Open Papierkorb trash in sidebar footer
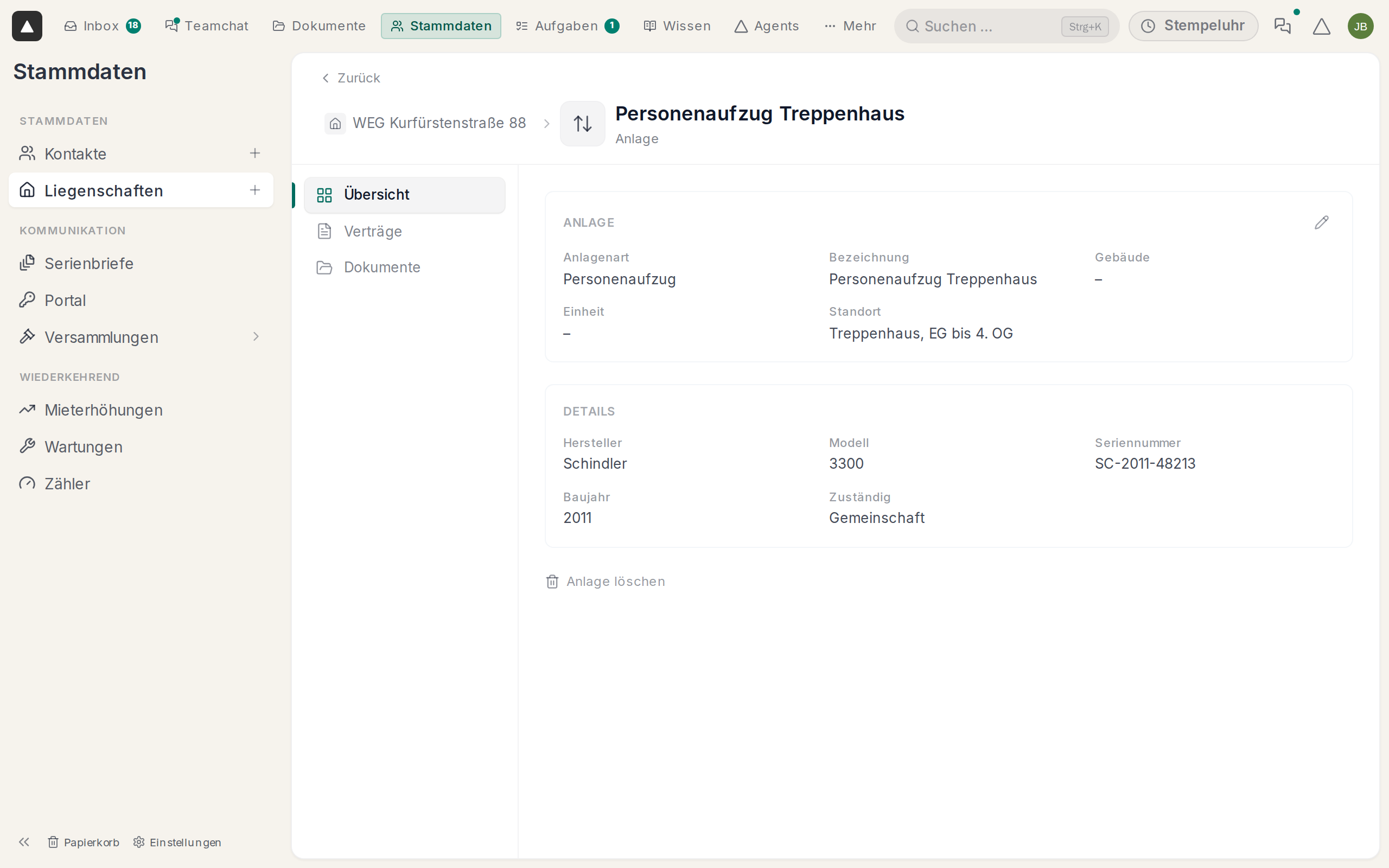 click(84, 841)
